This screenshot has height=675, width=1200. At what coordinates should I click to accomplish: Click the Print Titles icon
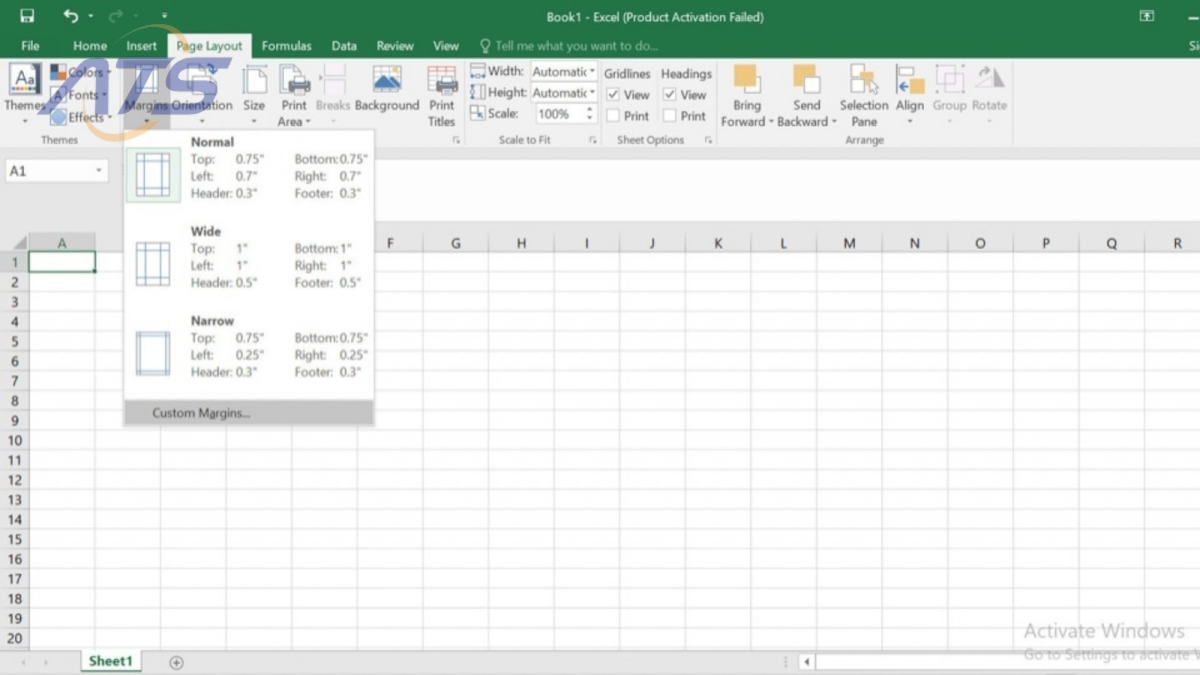click(x=442, y=80)
